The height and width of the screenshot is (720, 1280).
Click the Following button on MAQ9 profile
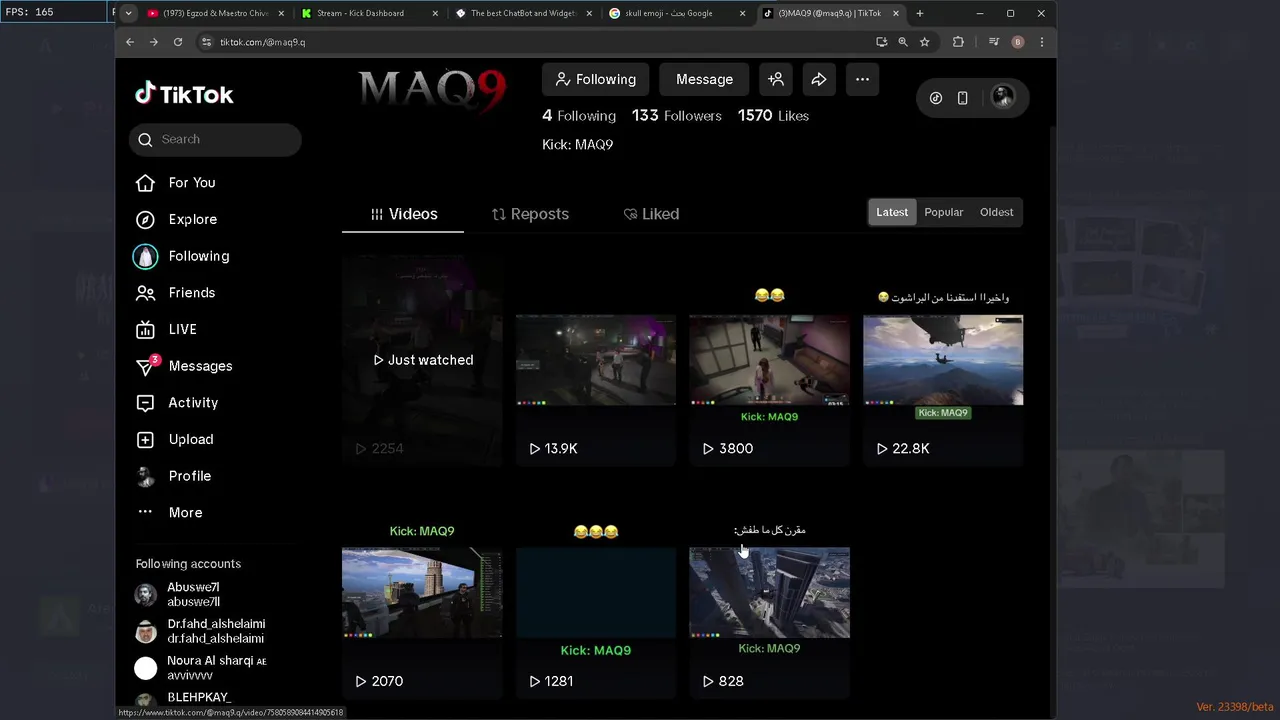(595, 79)
